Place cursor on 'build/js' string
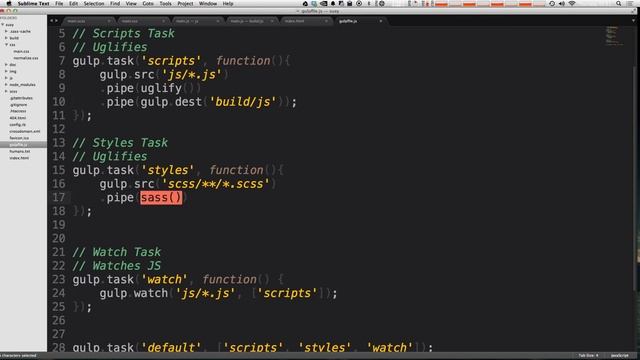The width and height of the screenshot is (640, 360). click(x=242, y=102)
